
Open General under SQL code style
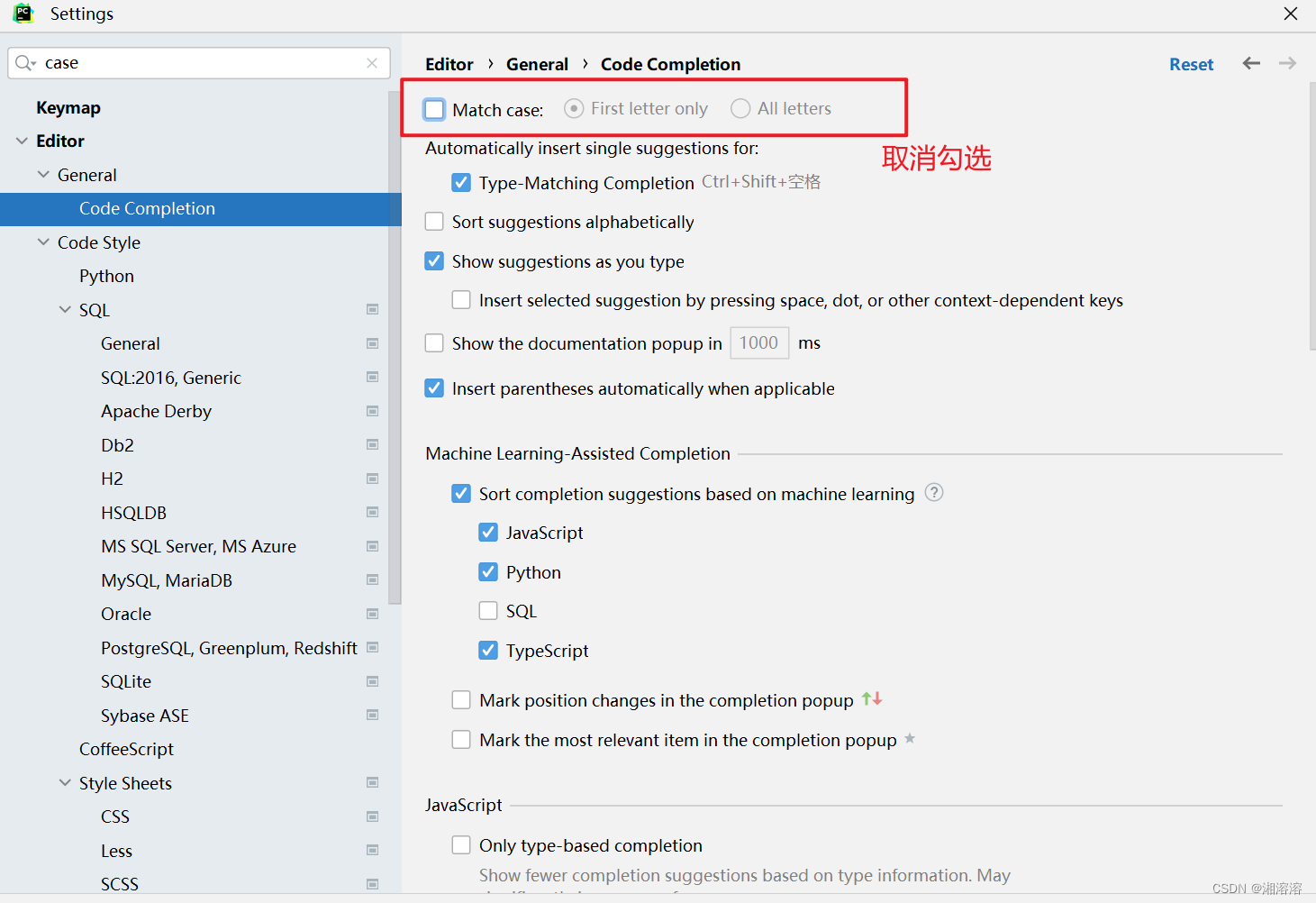click(x=131, y=343)
